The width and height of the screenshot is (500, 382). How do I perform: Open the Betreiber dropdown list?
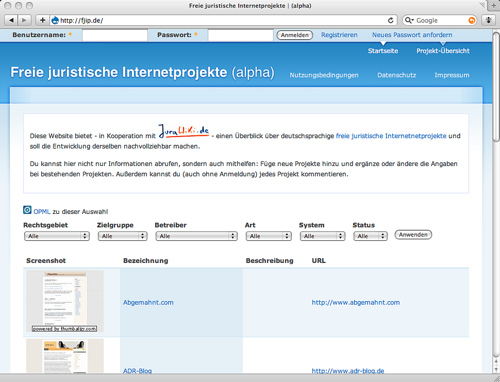coord(196,236)
